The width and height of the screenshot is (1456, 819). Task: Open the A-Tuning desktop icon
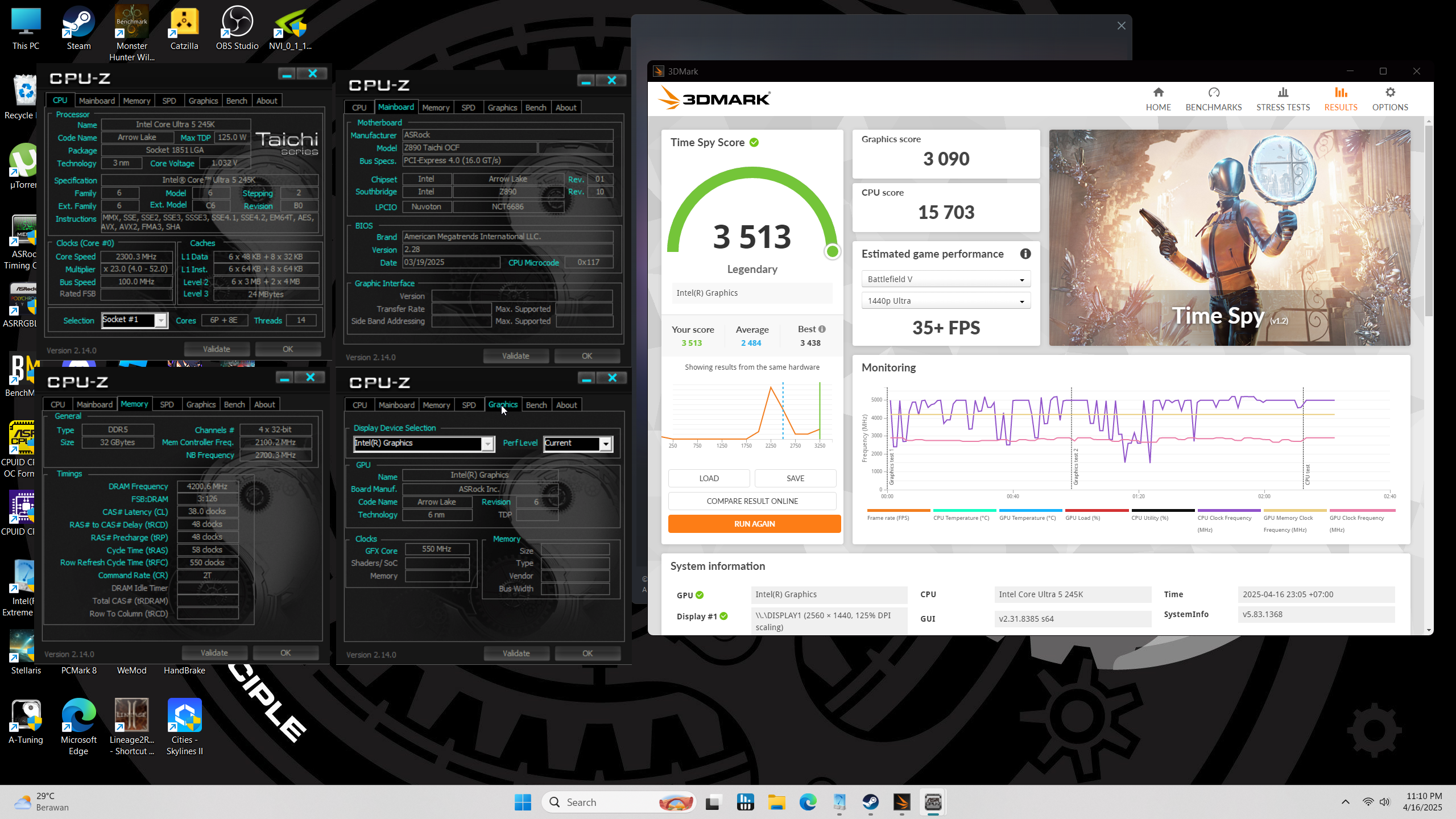tap(26, 722)
